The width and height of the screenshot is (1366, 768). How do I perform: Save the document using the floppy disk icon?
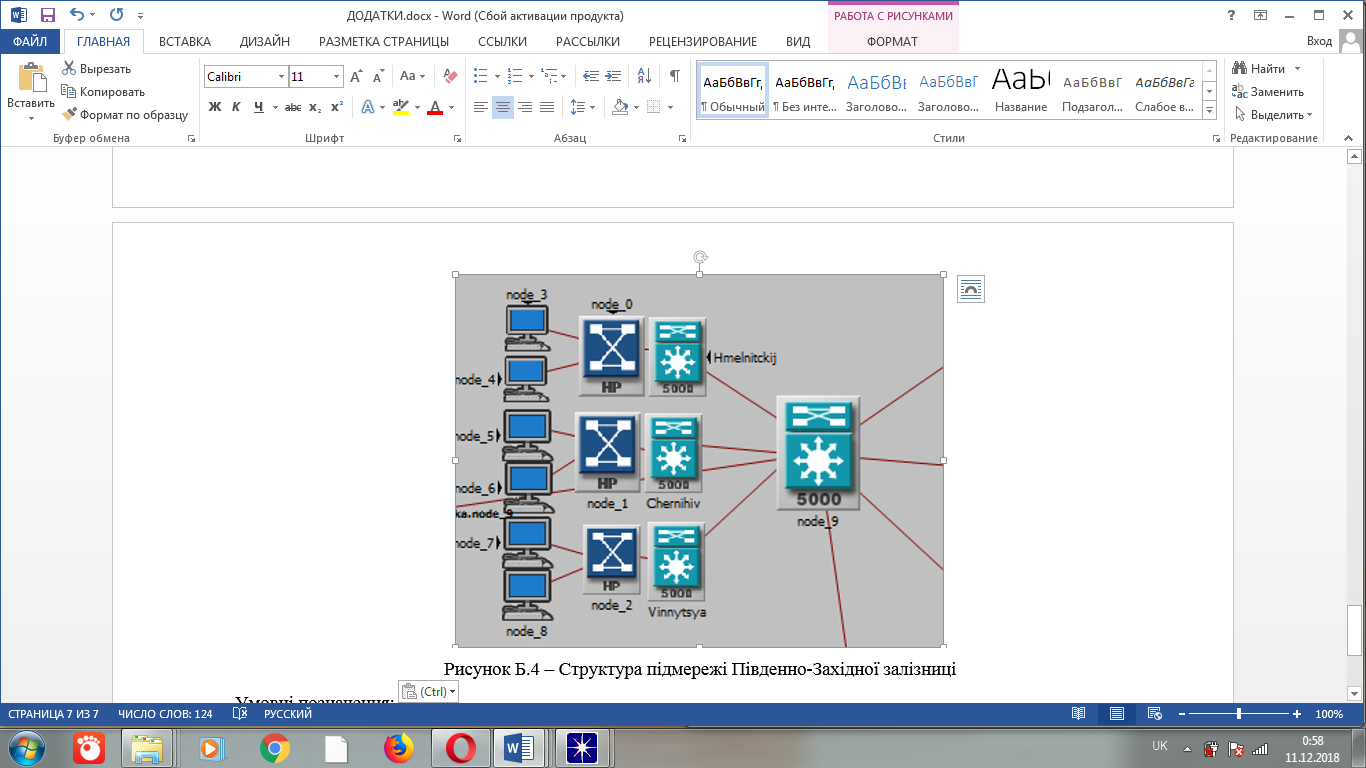click(x=48, y=15)
